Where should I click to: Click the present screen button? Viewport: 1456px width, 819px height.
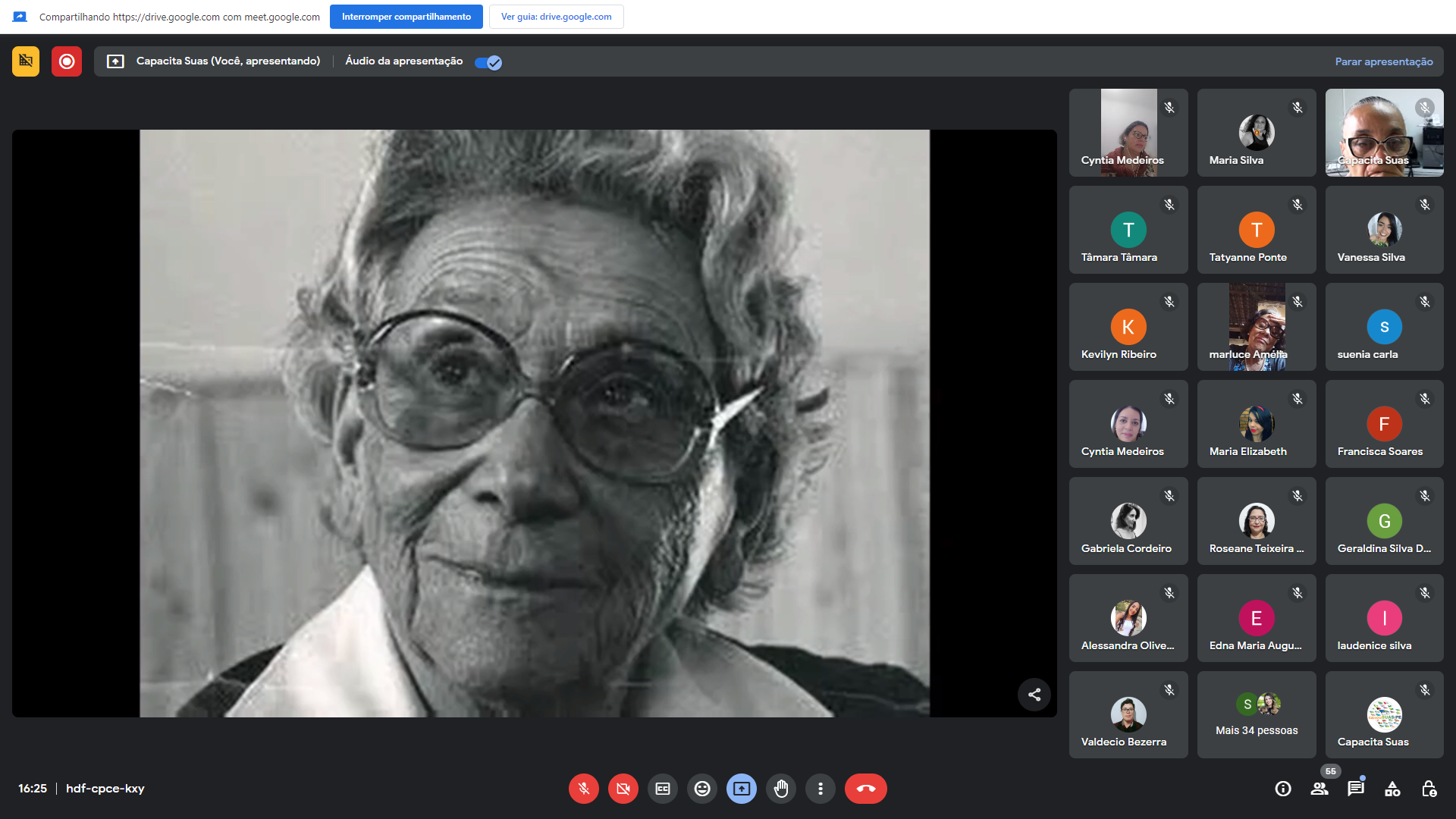coord(741,789)
